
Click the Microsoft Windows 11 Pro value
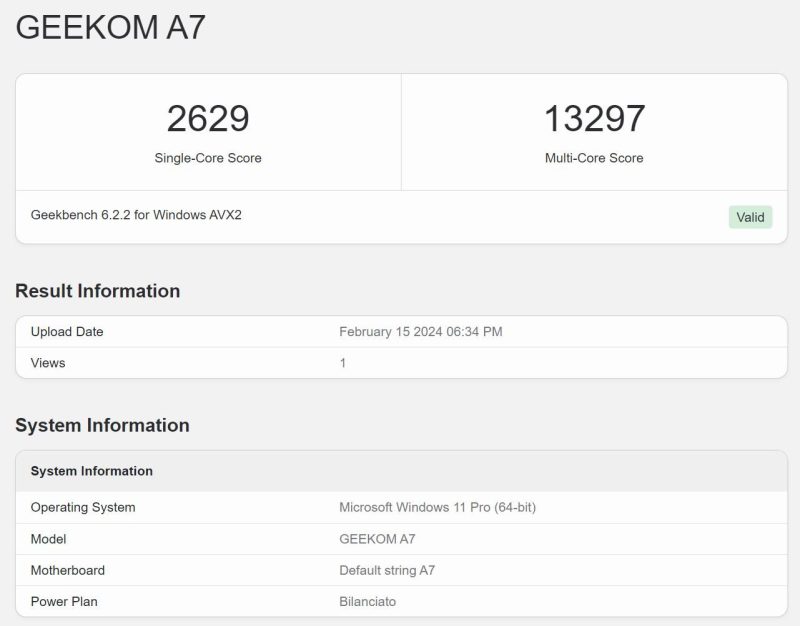coord(437,507)
